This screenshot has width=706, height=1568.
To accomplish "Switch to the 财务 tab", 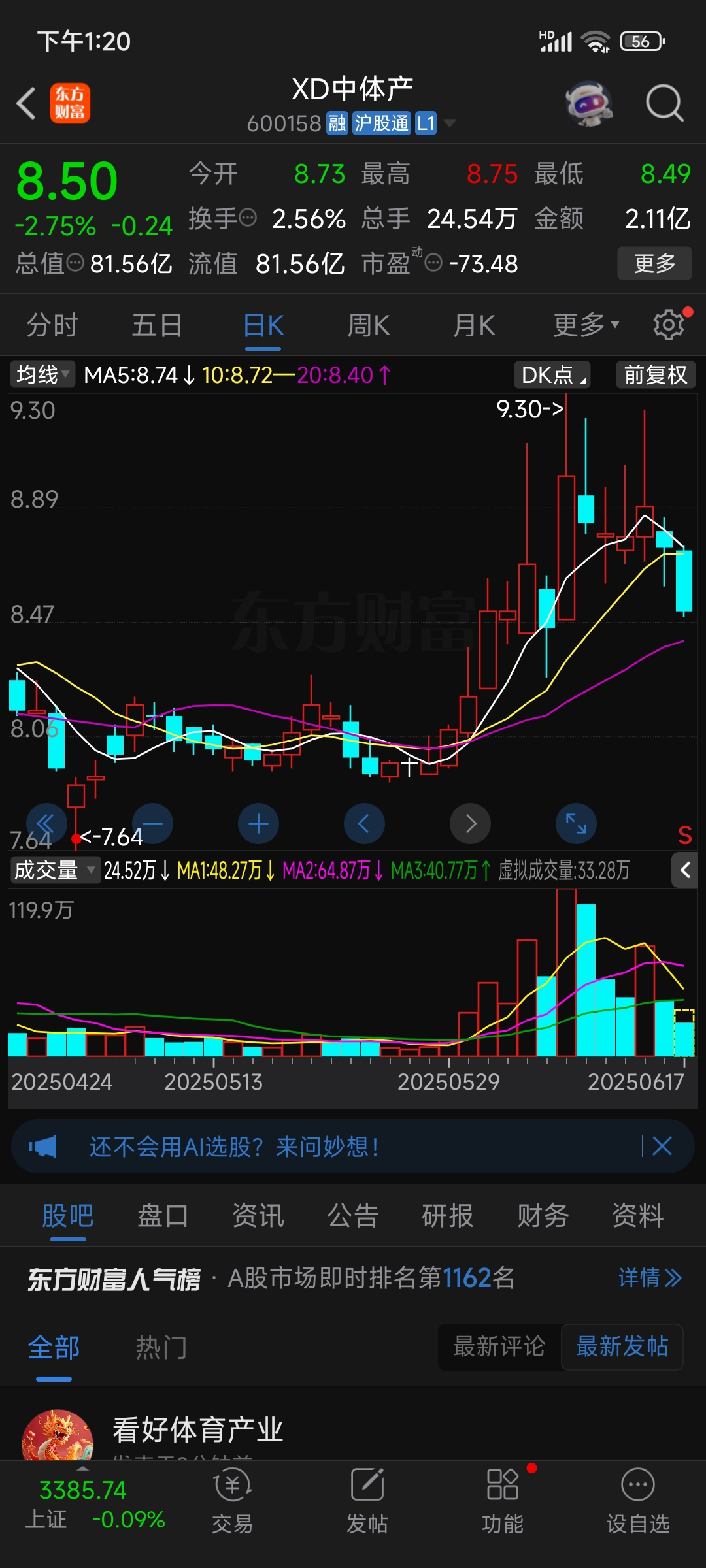I will click(x=543, y=1216).
